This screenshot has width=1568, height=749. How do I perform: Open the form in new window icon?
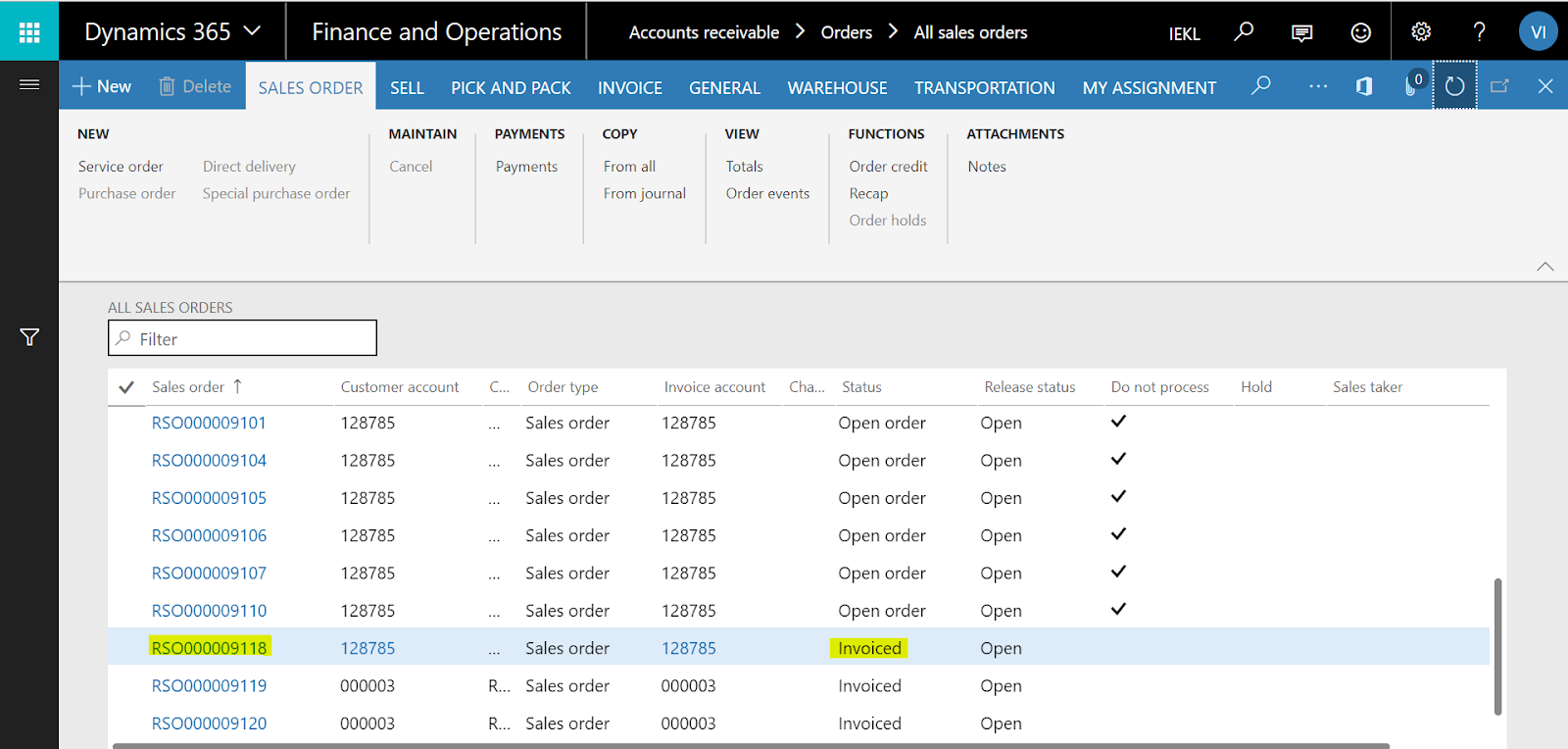[1499, 86]
